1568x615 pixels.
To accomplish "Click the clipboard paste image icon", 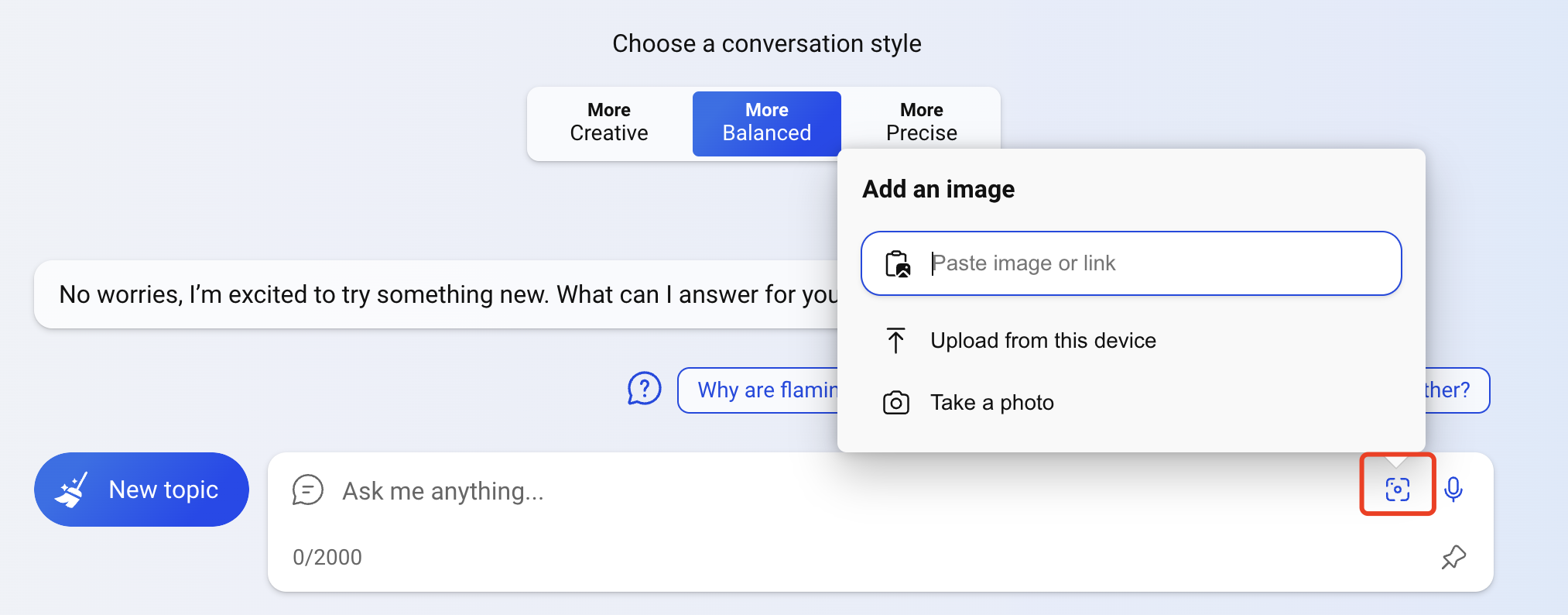I will [898, 263].
